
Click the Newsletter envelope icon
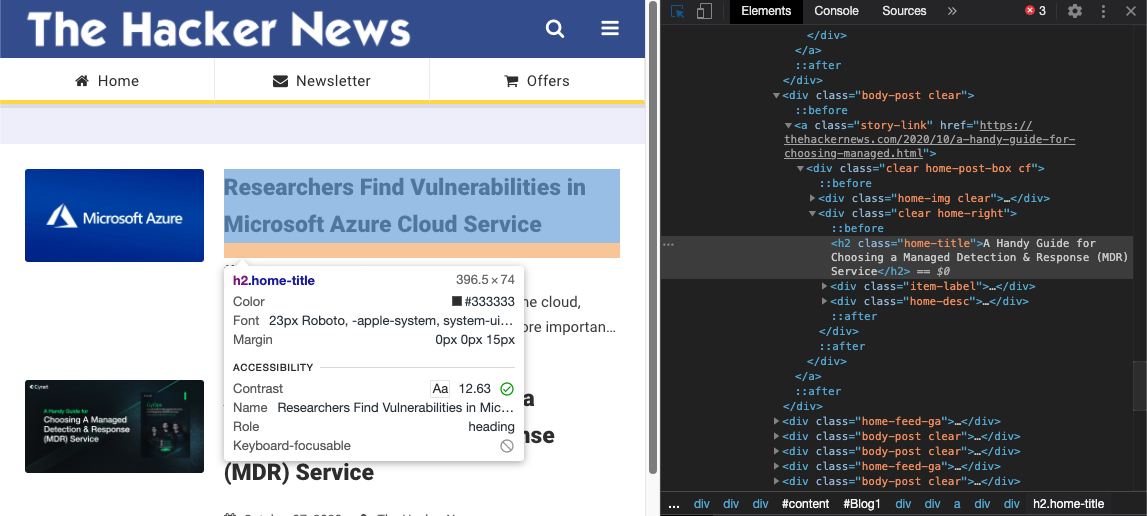[x=280, y=81]
